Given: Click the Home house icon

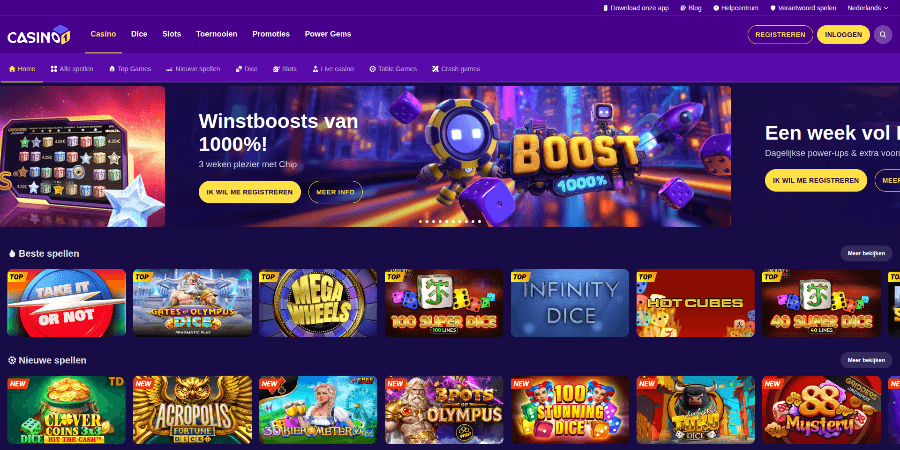Looking at the screenshot, I should point(12,69).
